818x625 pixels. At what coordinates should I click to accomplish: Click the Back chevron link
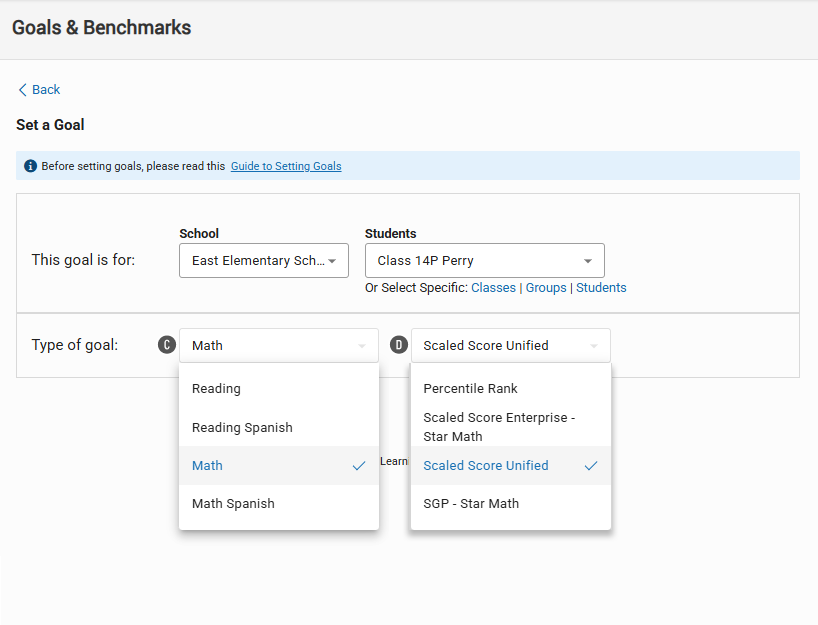pyautogui.click(x=39, y=90)
